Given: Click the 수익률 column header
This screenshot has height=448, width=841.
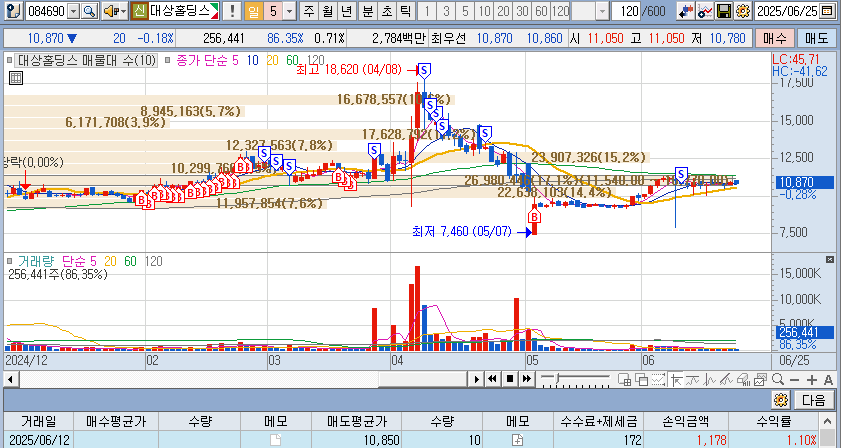Looking at the screenshot, I should (x=774, y=421).
